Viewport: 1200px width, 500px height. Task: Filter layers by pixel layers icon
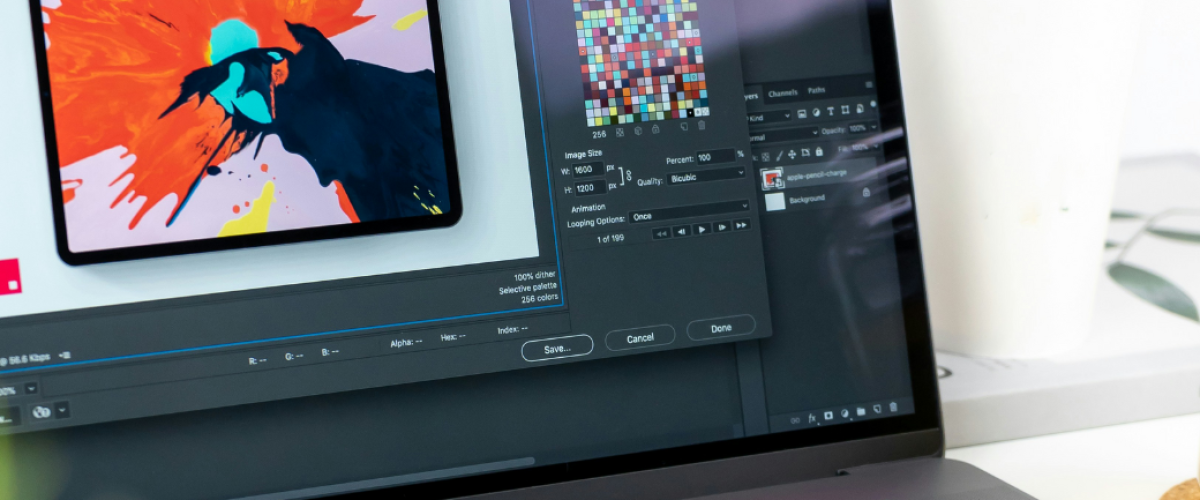click(x=802, y=114)
